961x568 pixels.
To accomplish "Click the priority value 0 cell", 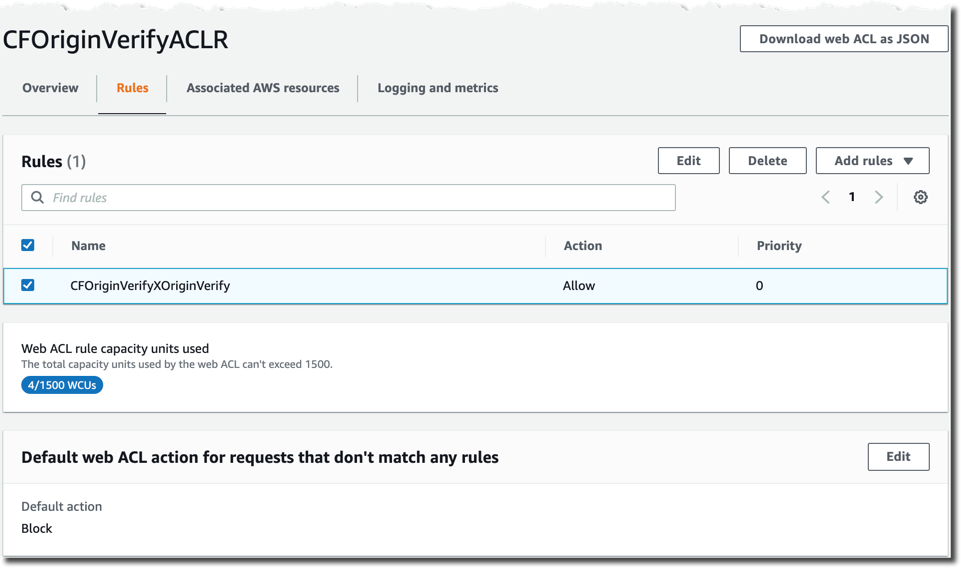I will coord(759,286).
